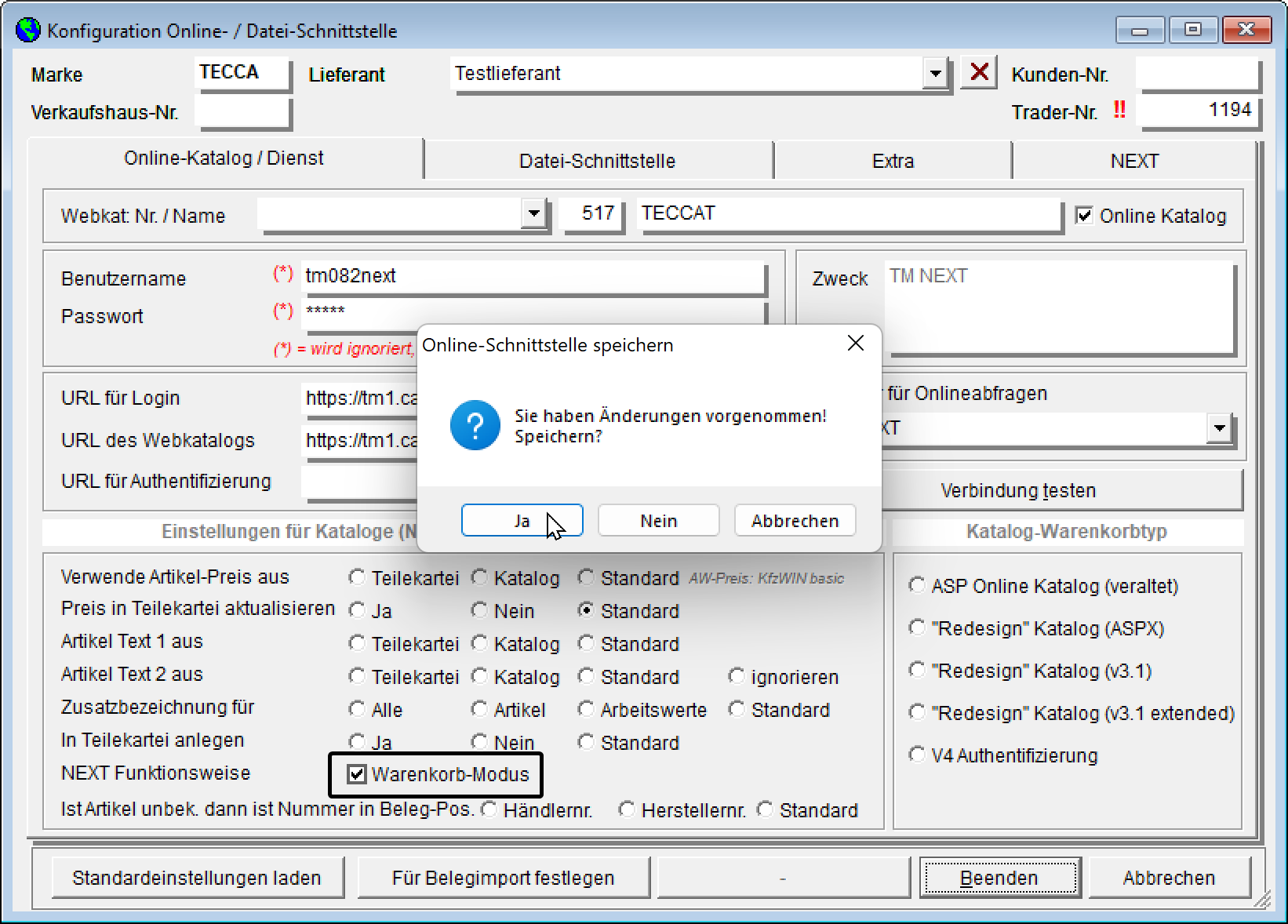Open the Lieferant dropdown arrow
Screen dimensions: 1288x924
tap(935, 74)
